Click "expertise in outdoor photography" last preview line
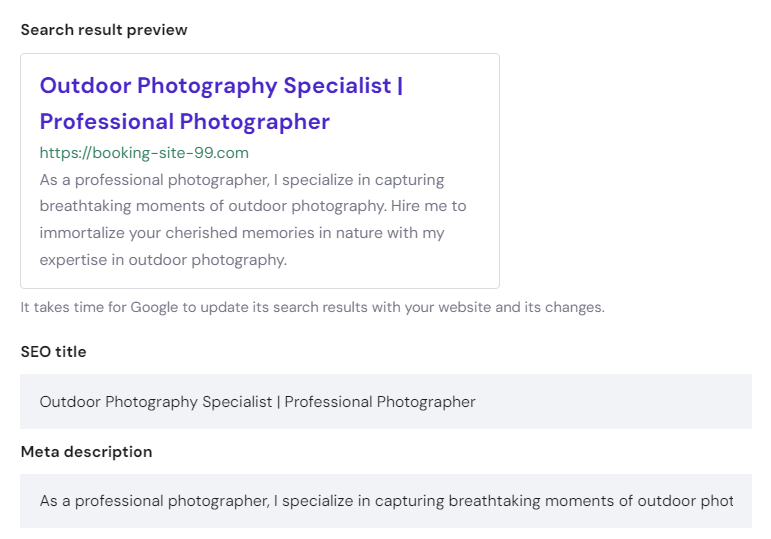Image resolution: width=771 pixels, height=539 pixels. click(x=163, y=260)
